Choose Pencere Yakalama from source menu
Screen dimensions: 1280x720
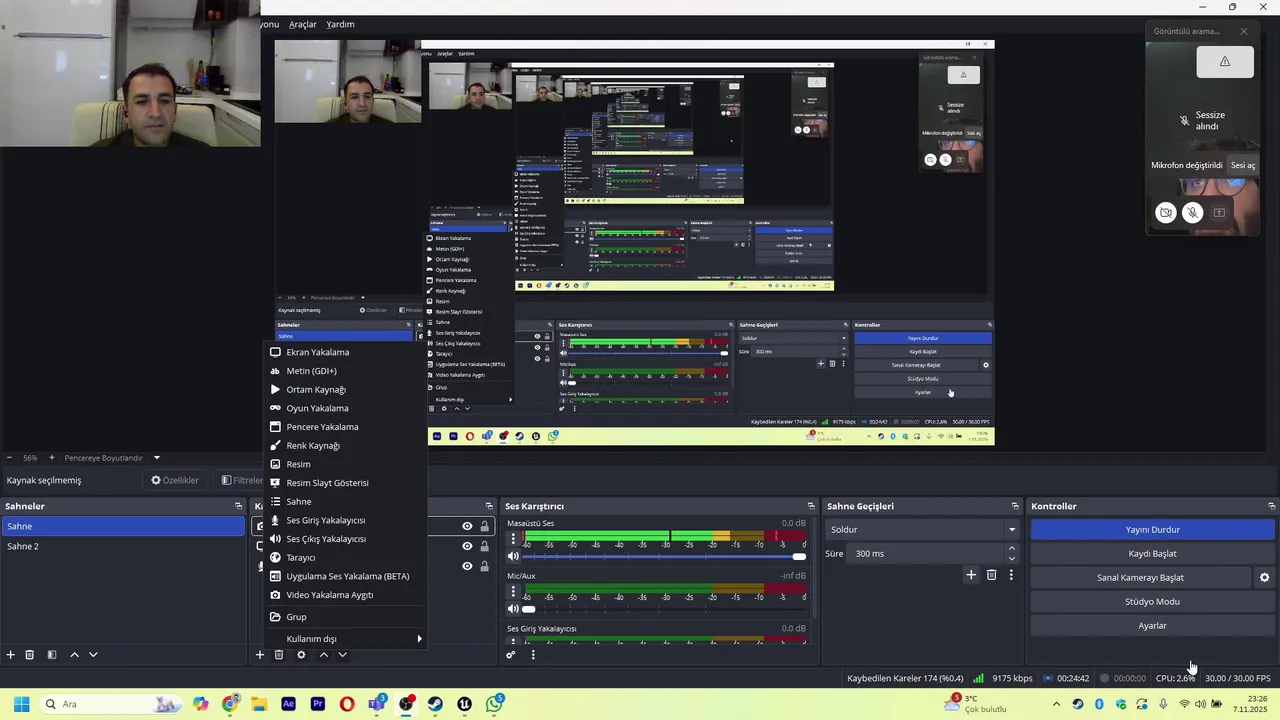(x=347, y=427)
